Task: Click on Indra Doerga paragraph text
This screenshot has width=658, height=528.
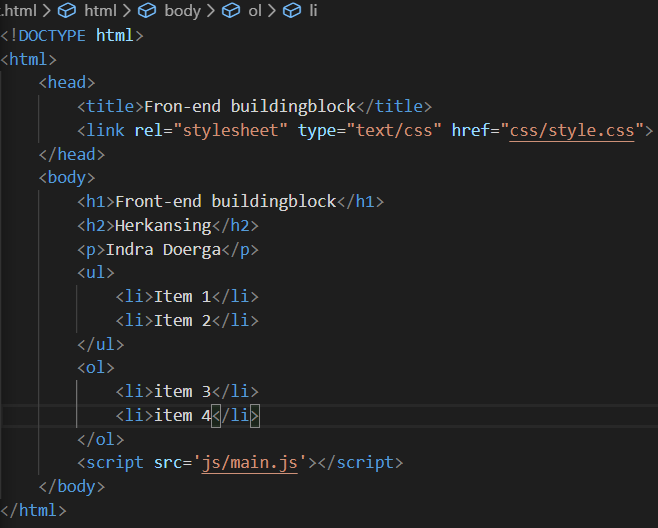Action: [x=163, y=250]
